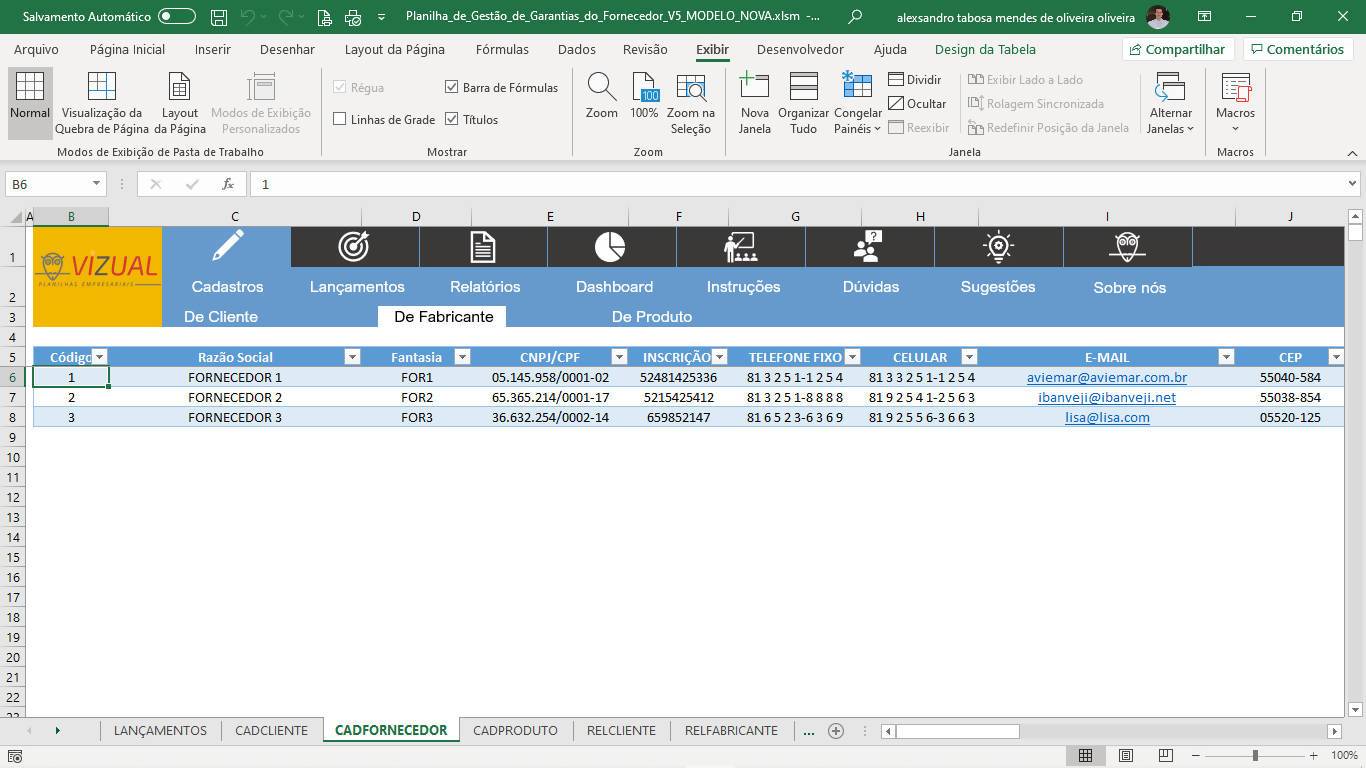The width and height of the screenshot is (1366, 768).
Task: Click the Sugestões lightbulb icon
Action: tap(998, 246)
